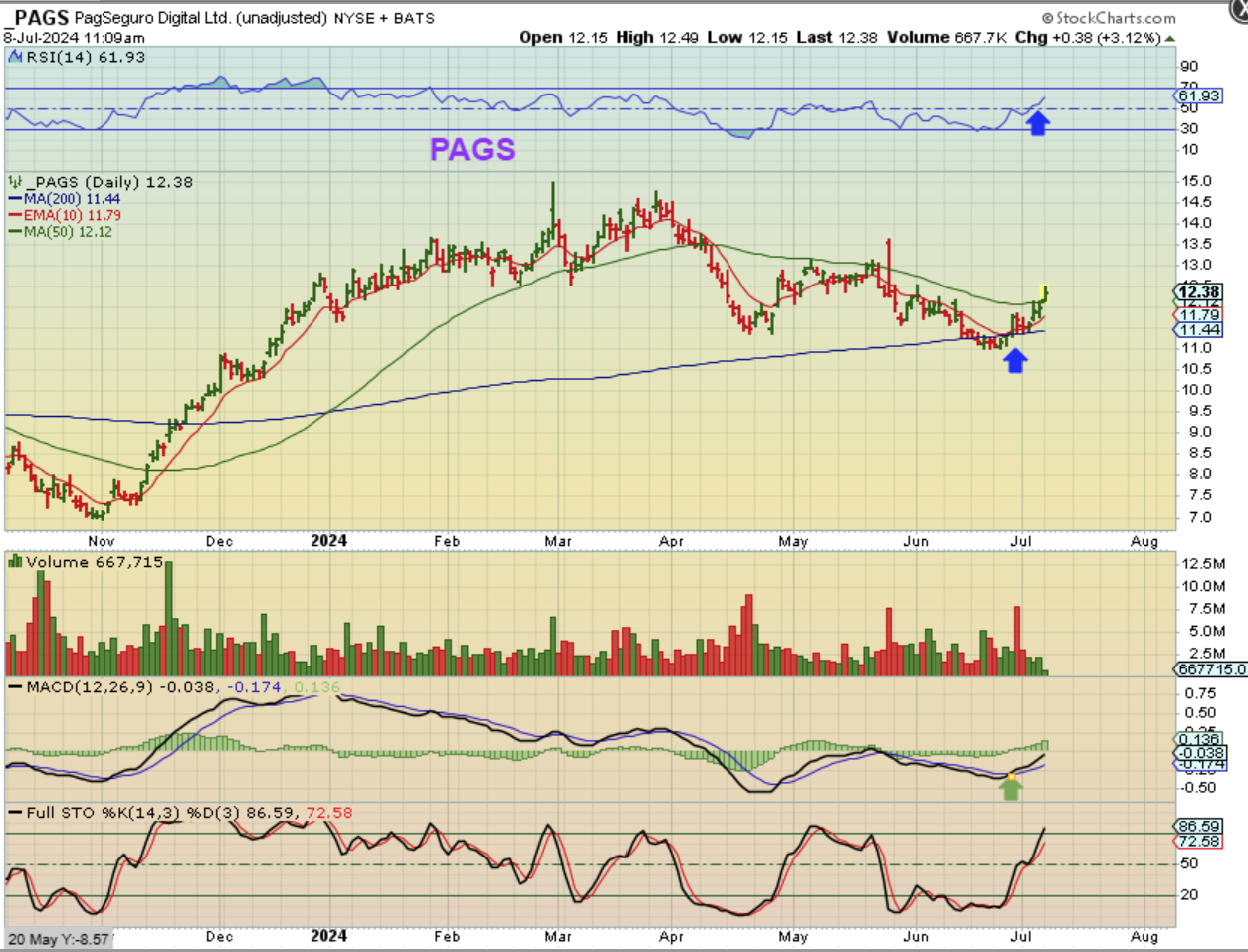Select the Low 12.15 value in the header
Screen dimensions: 1248x952
[747, 37]
